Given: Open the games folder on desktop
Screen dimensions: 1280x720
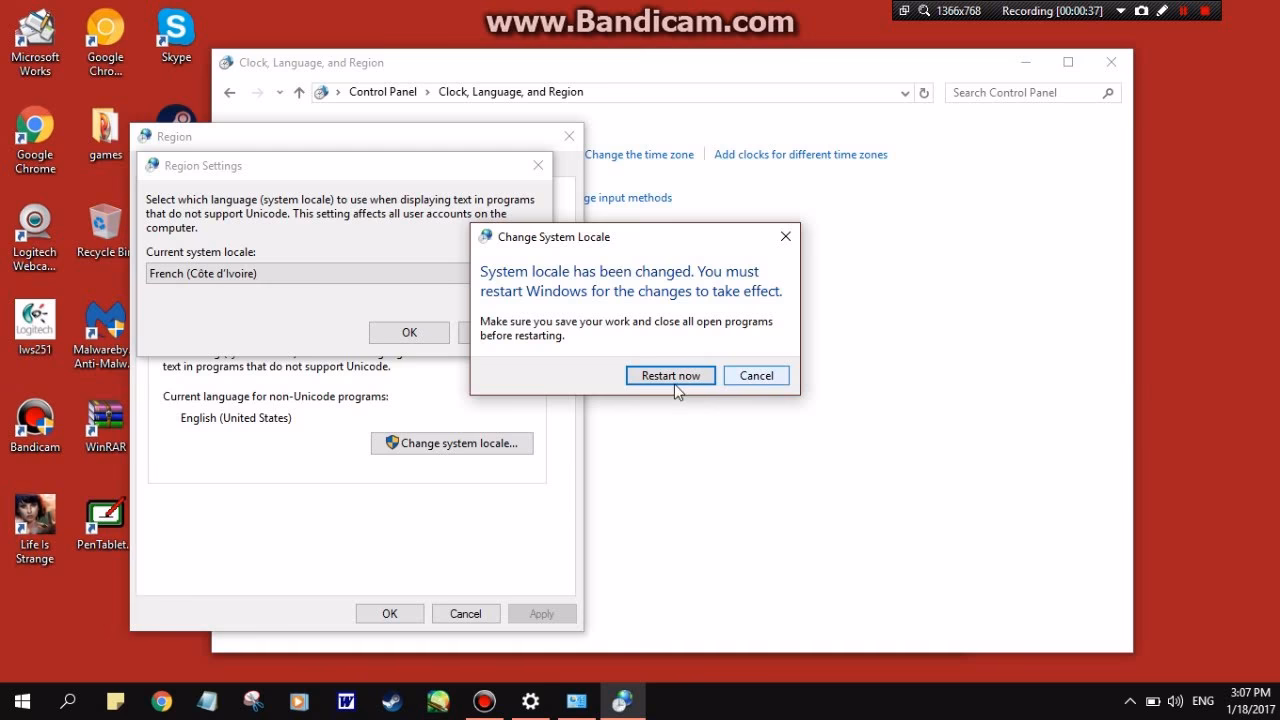Looking at the screenshot, I should (105, 134).
